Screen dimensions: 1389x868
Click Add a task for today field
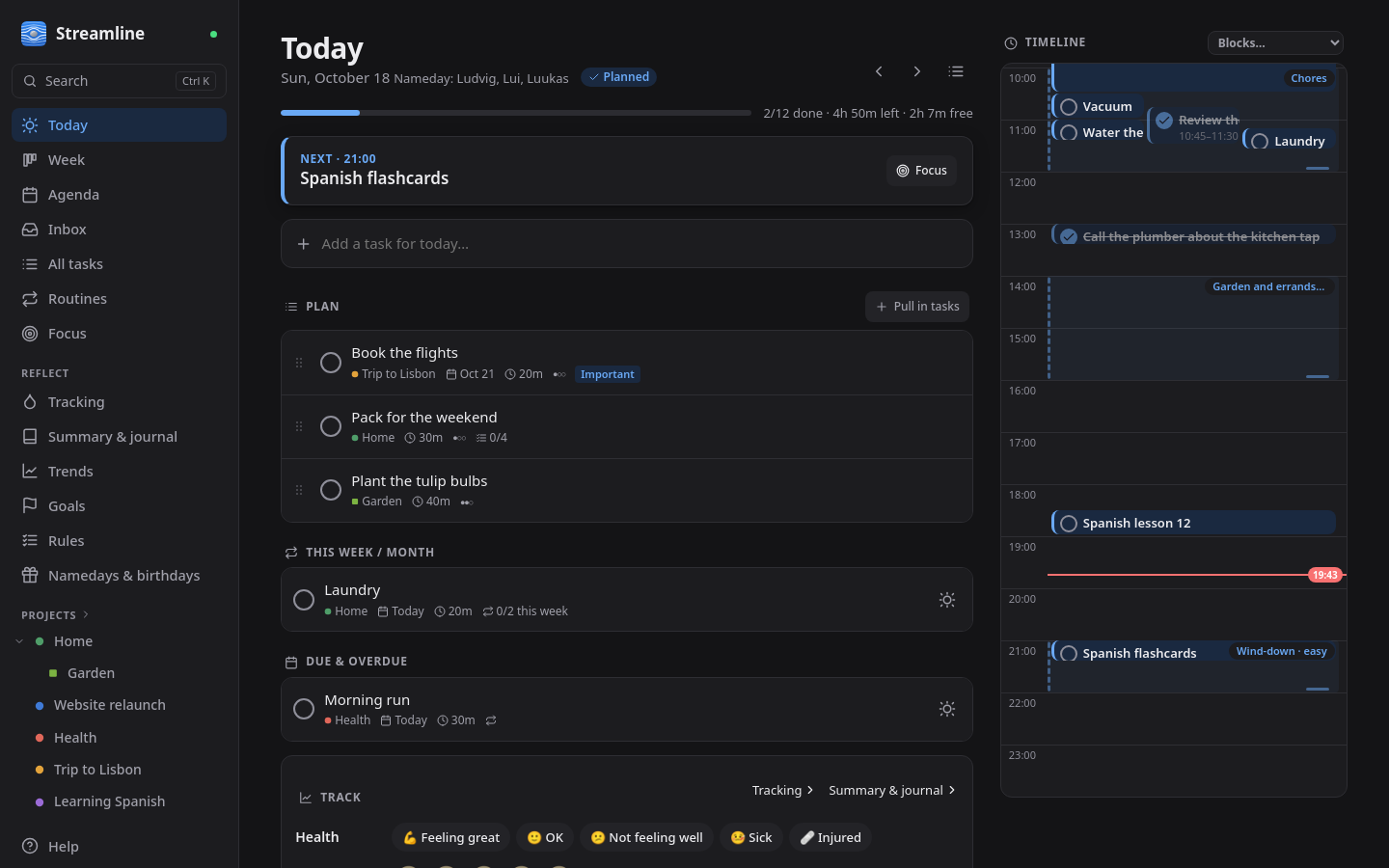click(627, 244)
